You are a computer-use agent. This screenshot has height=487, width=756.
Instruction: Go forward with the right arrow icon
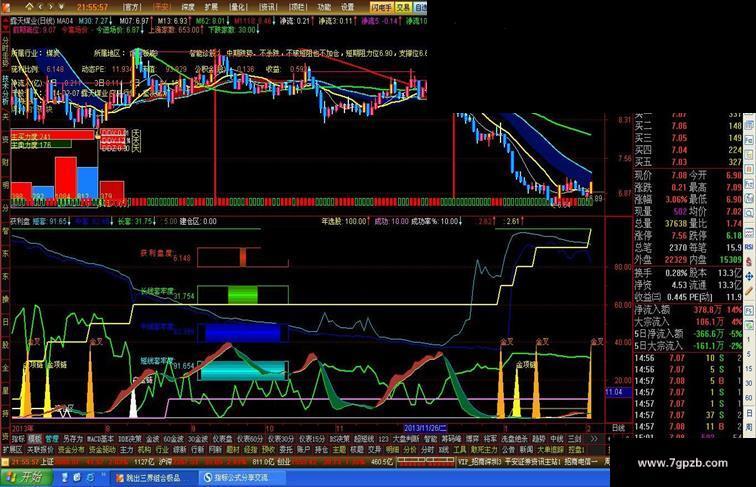click(x=51, y=7)
